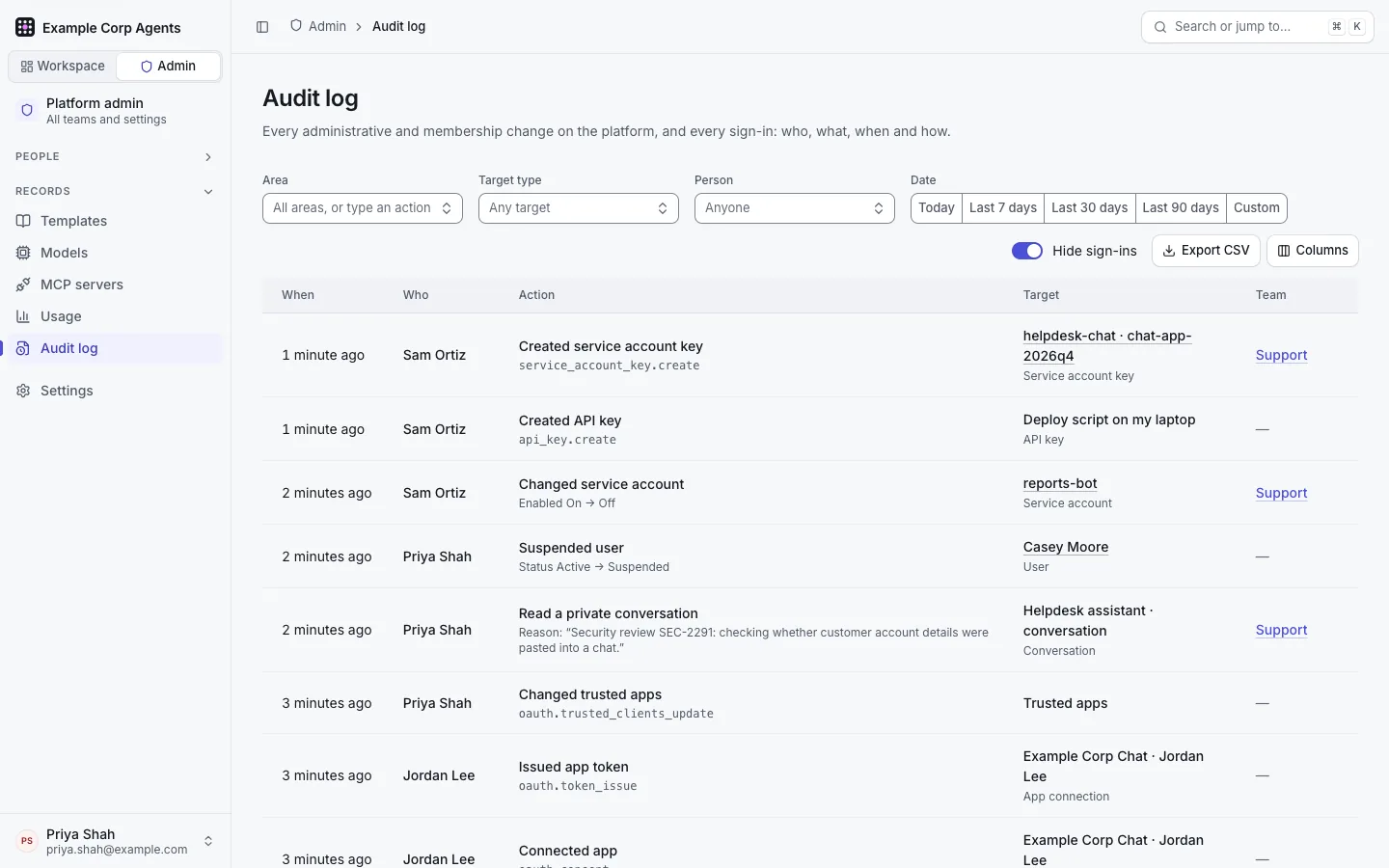This screenshot has width=1389, height=868.
Task: Click the Audit log sidebar icon
Action: pos(23,348)
